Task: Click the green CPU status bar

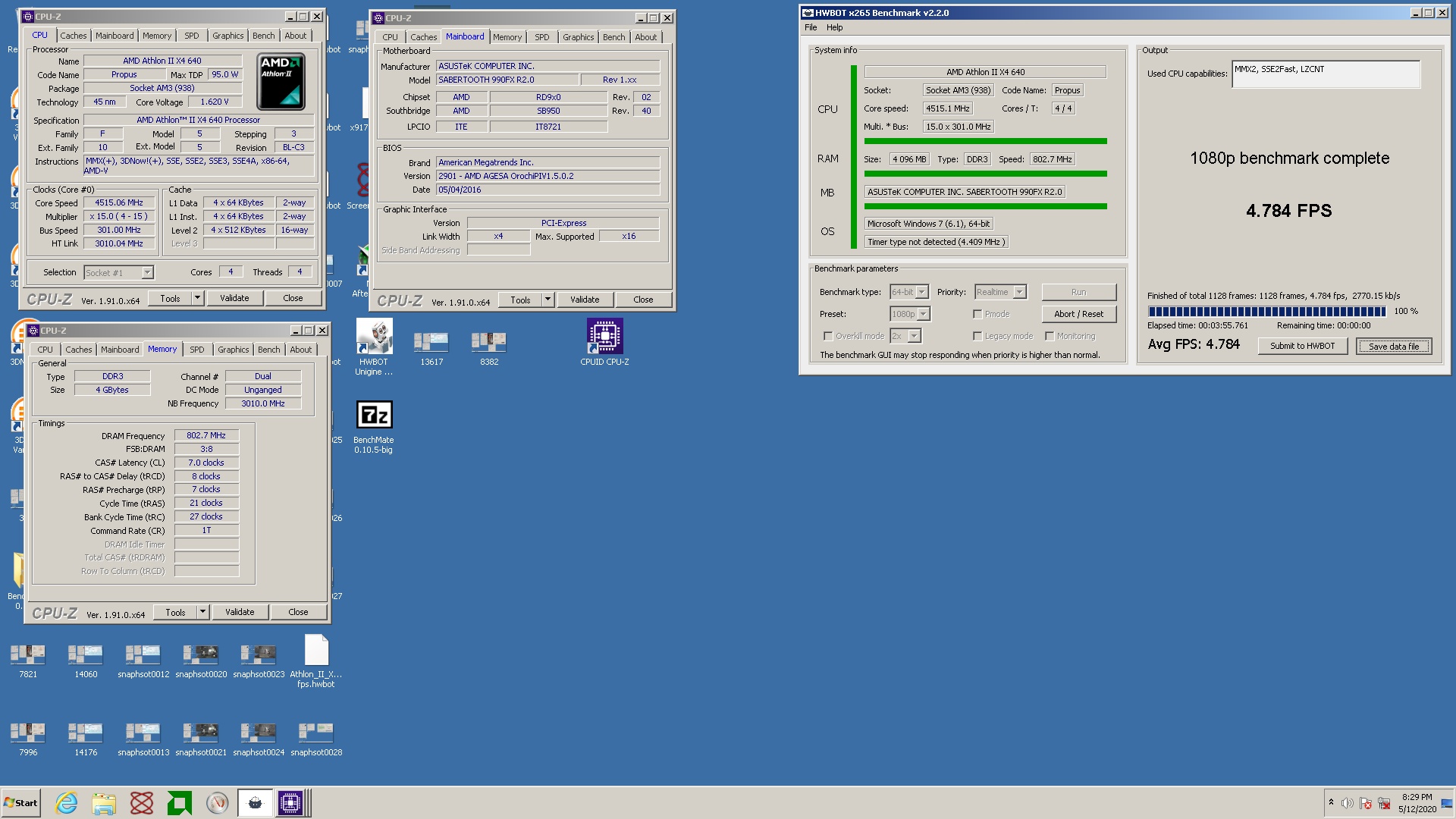Action: (x=985, y=141)
